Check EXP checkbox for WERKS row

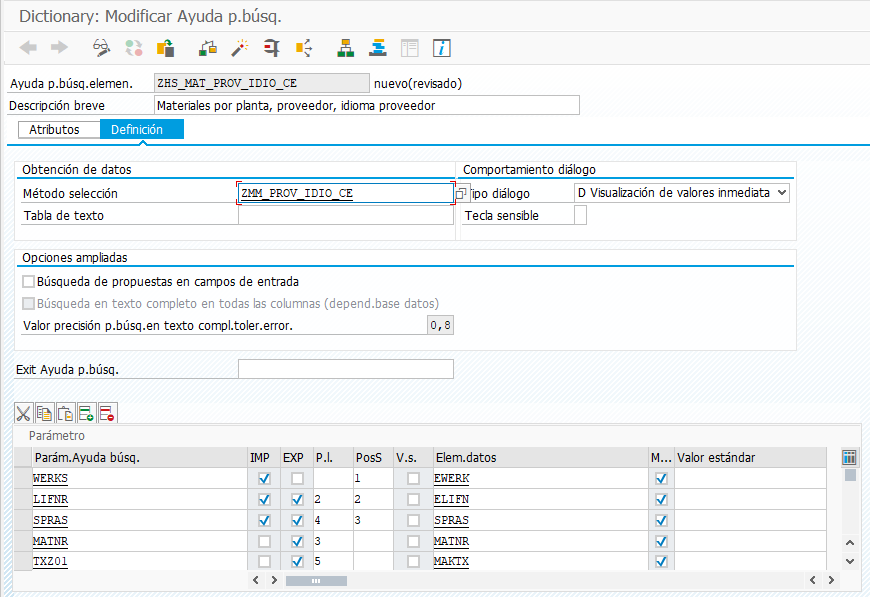click(x=297, y=478)
